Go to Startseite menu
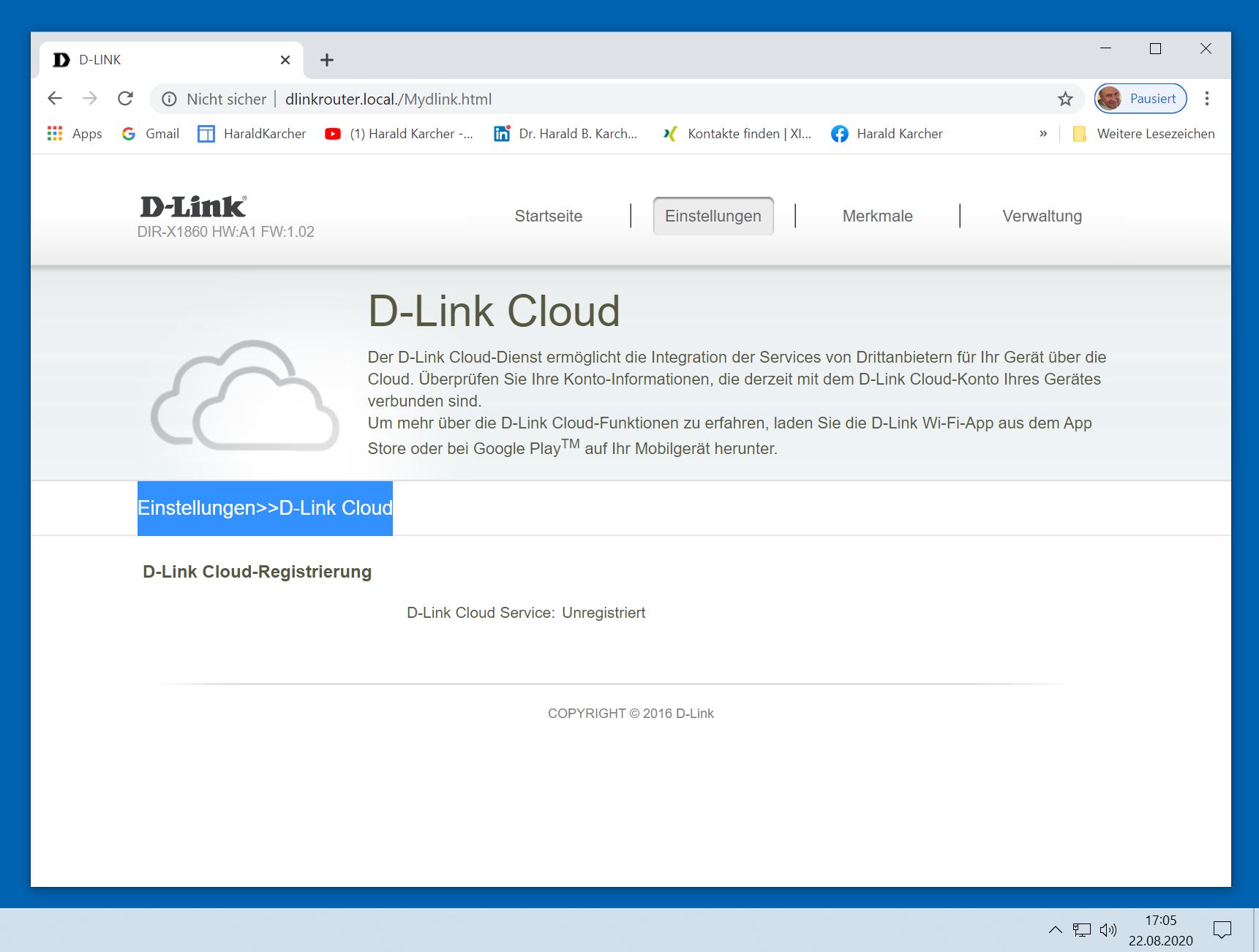Image resolution: width=1259 pixels, height=952 pixels. tap(548, 216)
